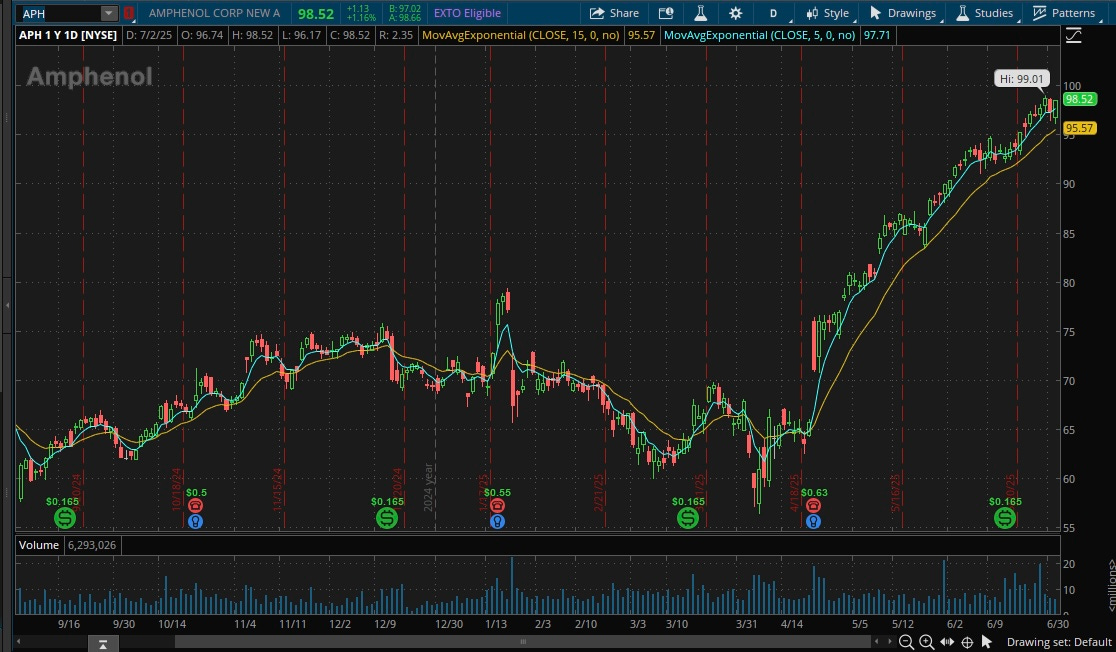The height and width of the screenshot is (652, 1116).
Task: Click the small left scroll arrow beside zoom-out
Action: point(878,642)
